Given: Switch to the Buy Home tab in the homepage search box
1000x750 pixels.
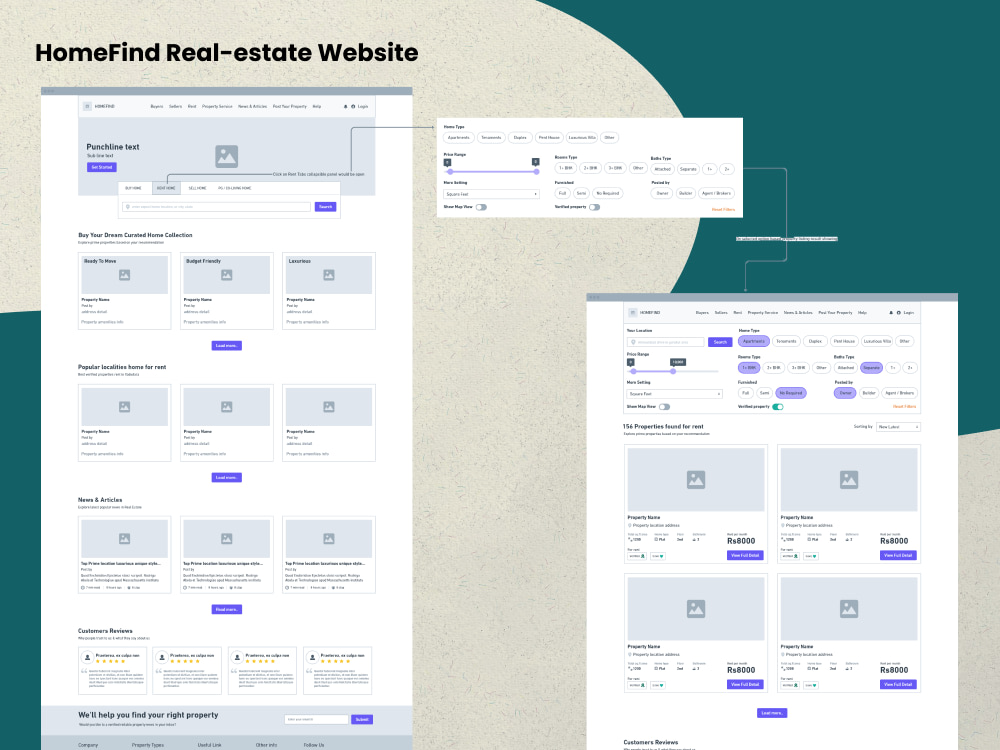Looking at the screenshot, I should click(x=133, y=188).
